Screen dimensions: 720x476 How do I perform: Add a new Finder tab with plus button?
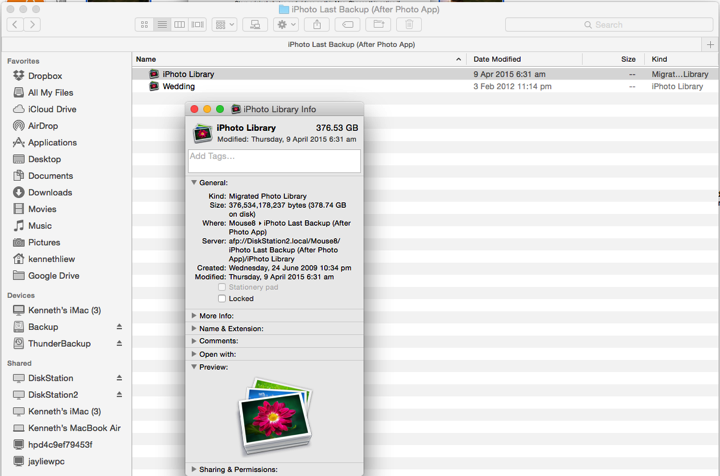(x=710, y=45)
